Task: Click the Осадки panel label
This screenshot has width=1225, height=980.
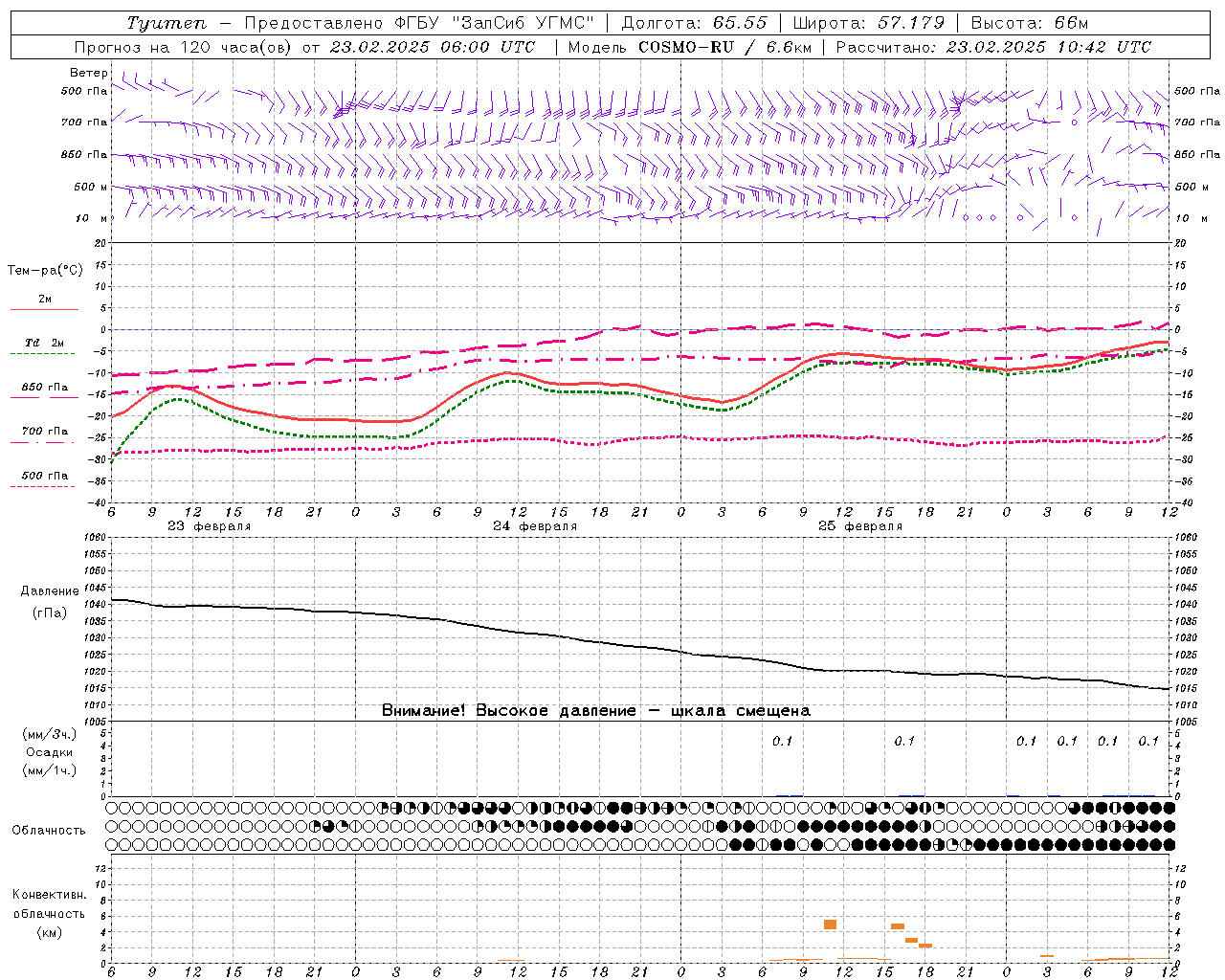Action: coord(49,752)
